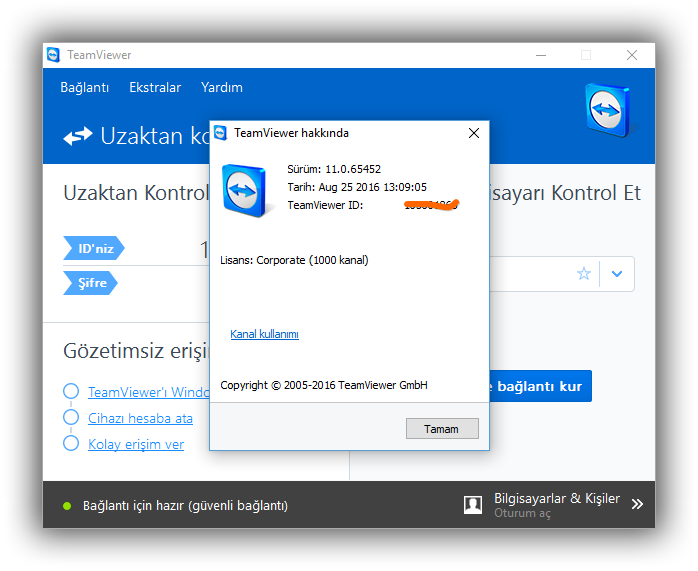Click the favorite star icon in the partner ID field
This screenshot has height=571, width=698.
584,273
